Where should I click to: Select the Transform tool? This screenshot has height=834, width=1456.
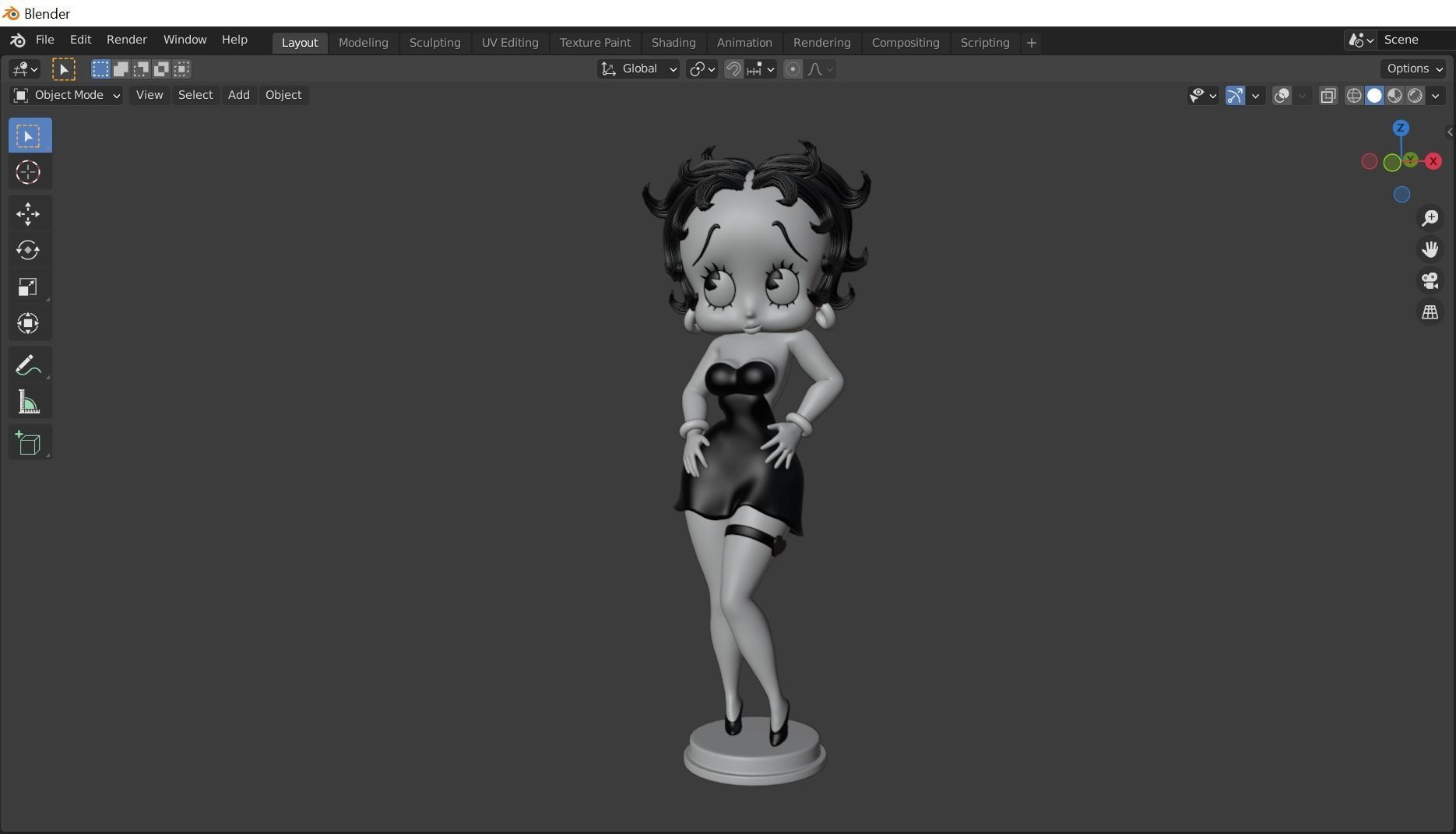click(30, 323)
